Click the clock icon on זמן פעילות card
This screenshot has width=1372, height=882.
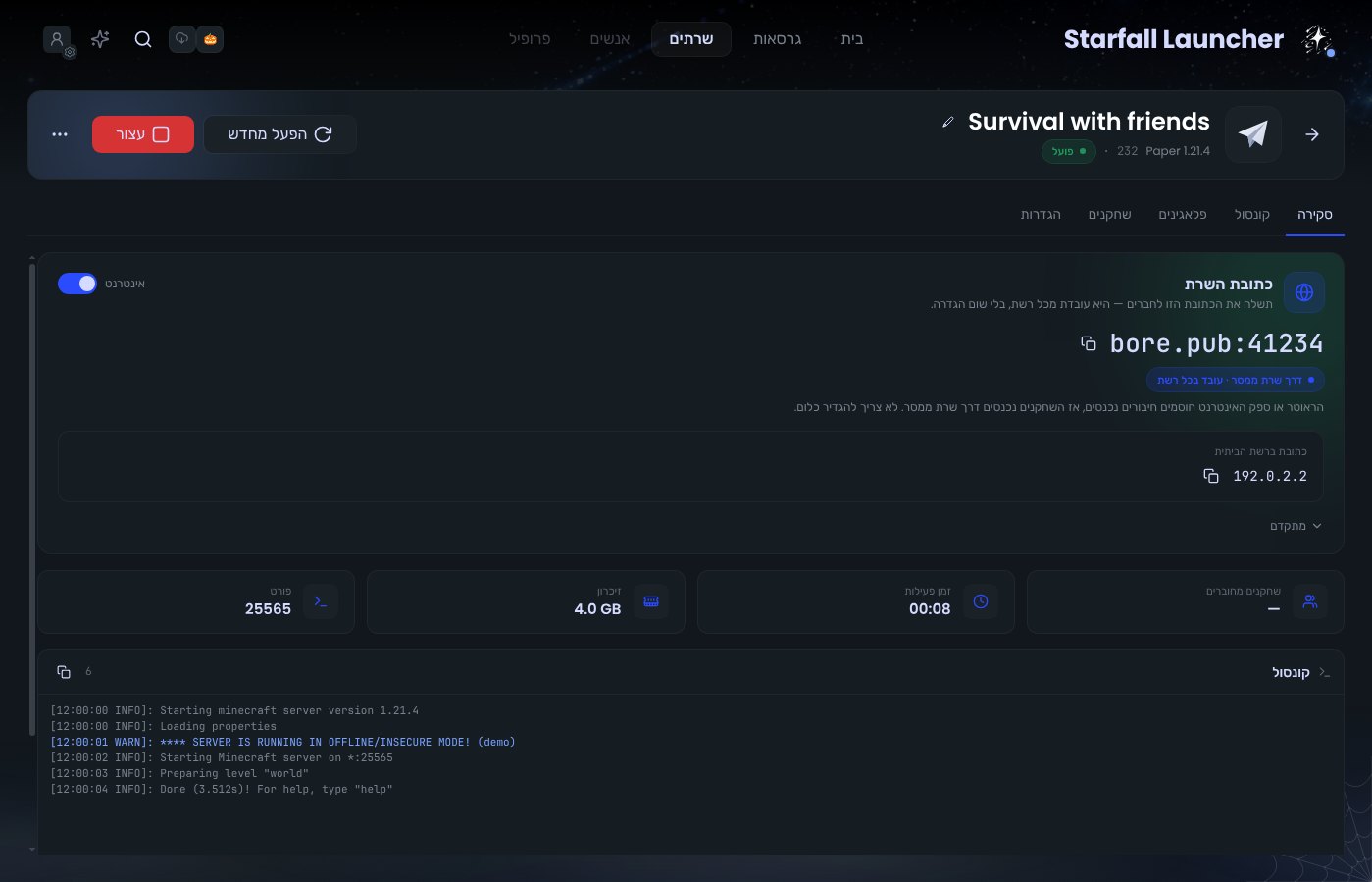tap(981, 601)
